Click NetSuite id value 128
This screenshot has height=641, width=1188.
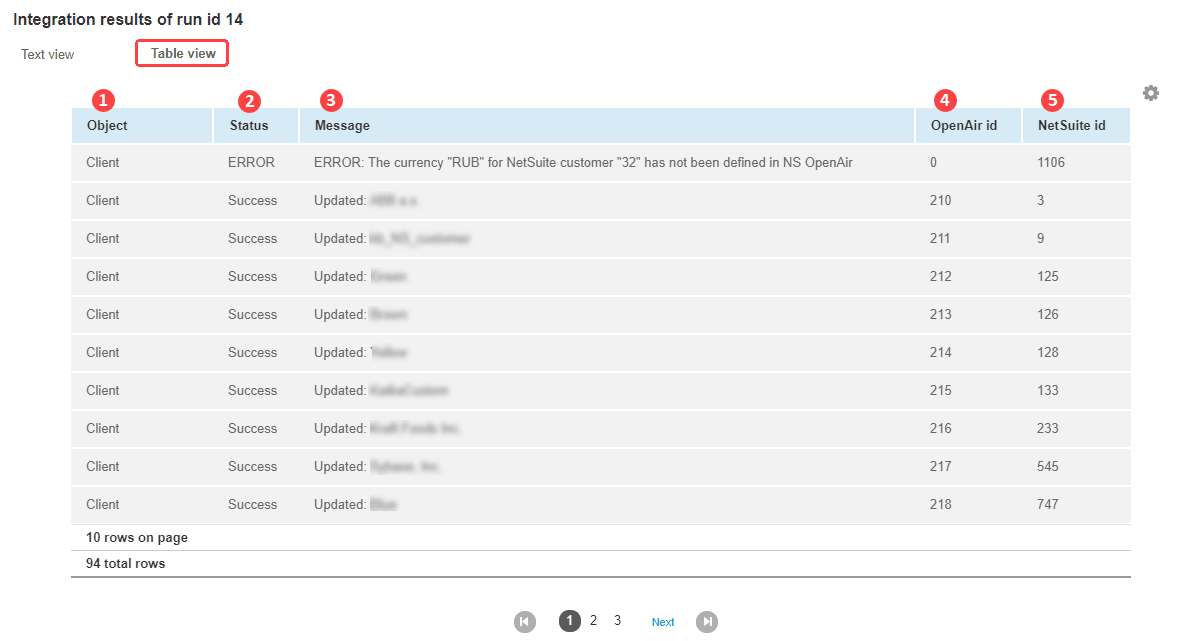(x=1048, y=352)
